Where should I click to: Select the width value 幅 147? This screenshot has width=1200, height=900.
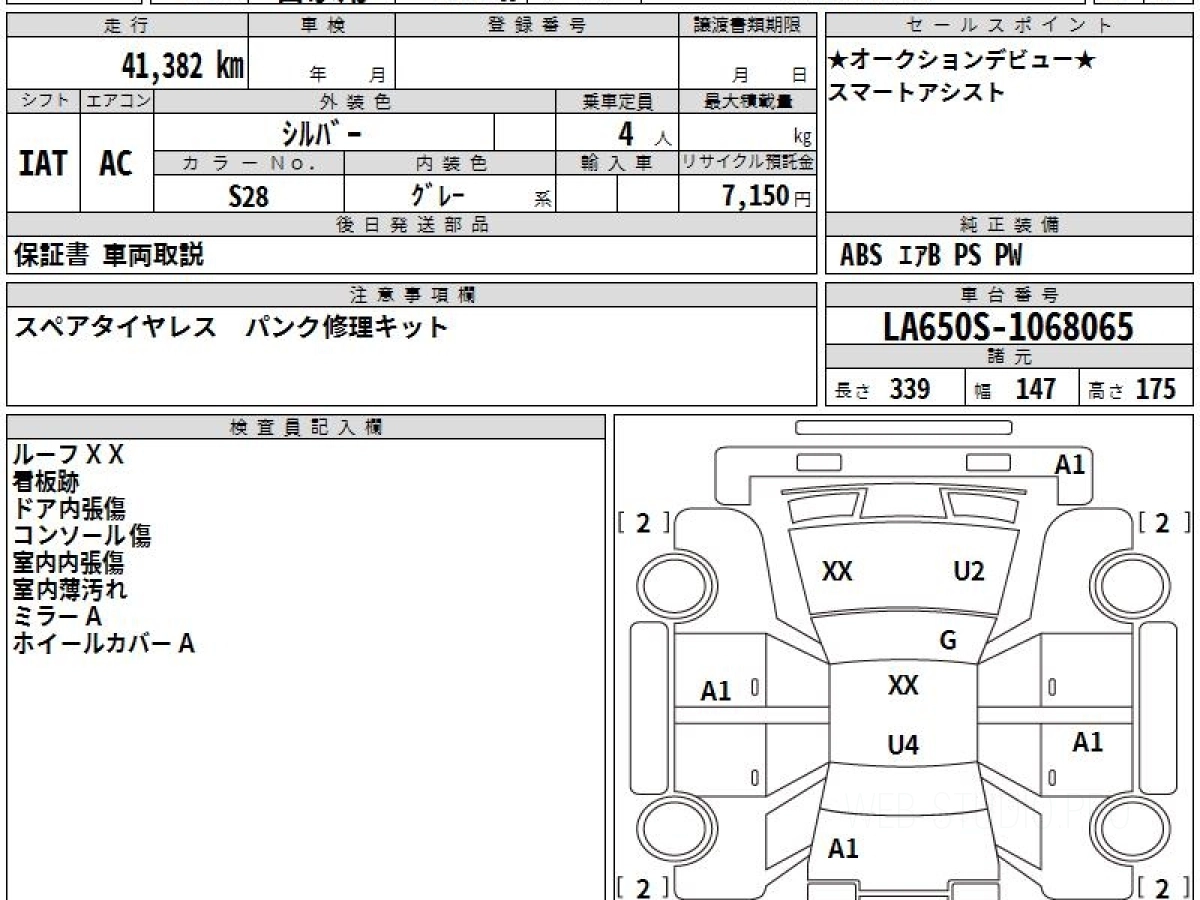(x=1015, y=389)
